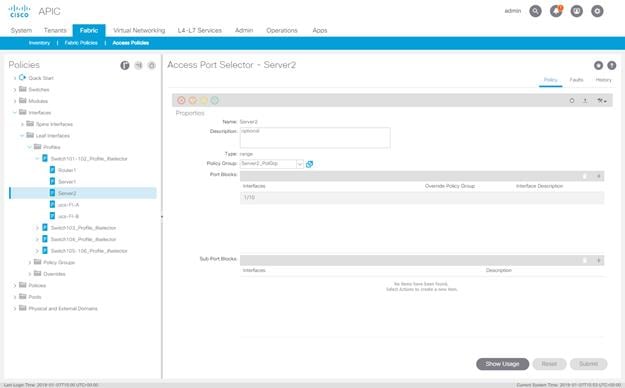Viewport: 625px width, 388px height.
Task: Select the ucs-FI-A tree item
Action: pos(68,205)
